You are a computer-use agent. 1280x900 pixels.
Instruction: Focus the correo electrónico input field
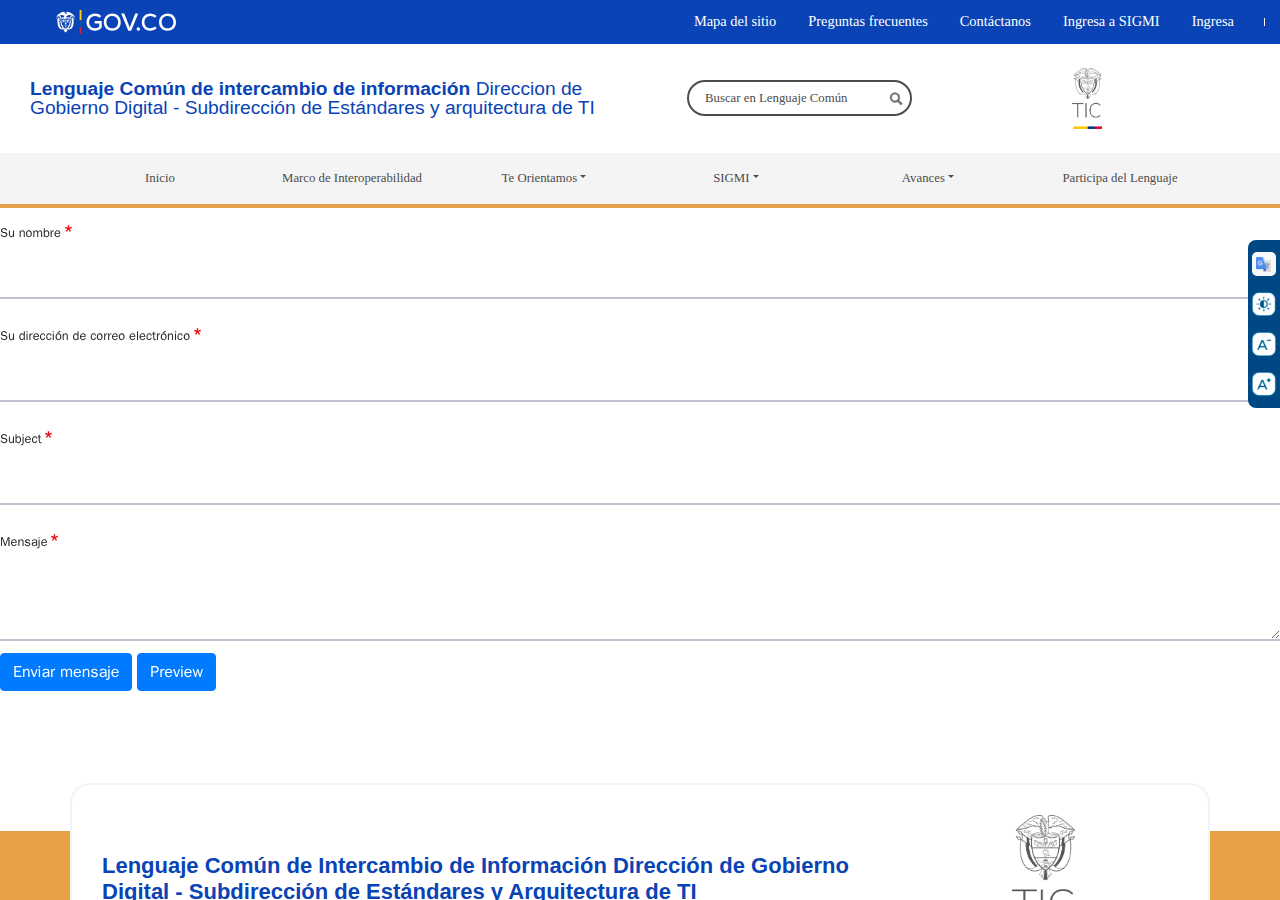pyautogui.click(x=640, y=374)
